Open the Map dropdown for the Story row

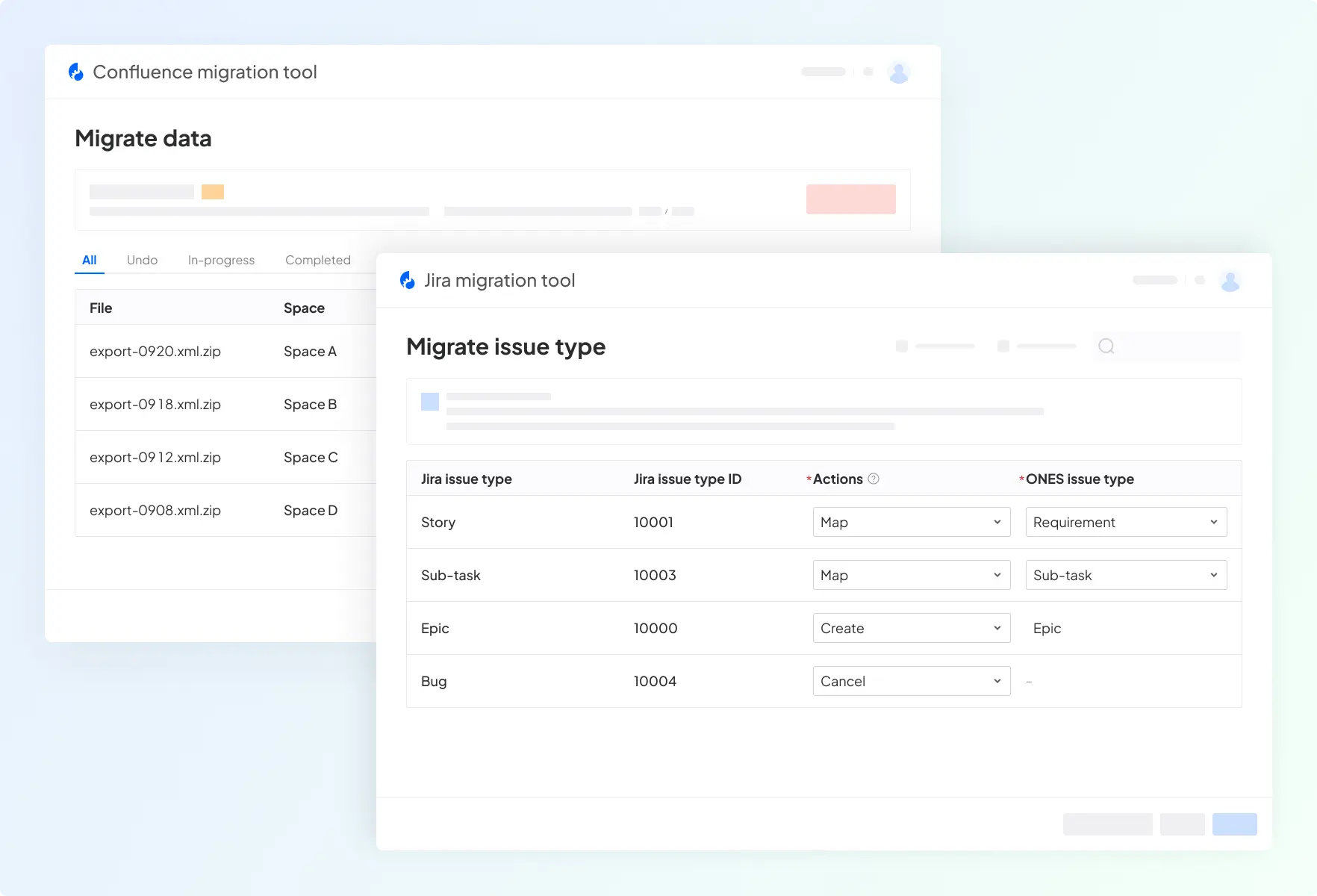(911, 522)
